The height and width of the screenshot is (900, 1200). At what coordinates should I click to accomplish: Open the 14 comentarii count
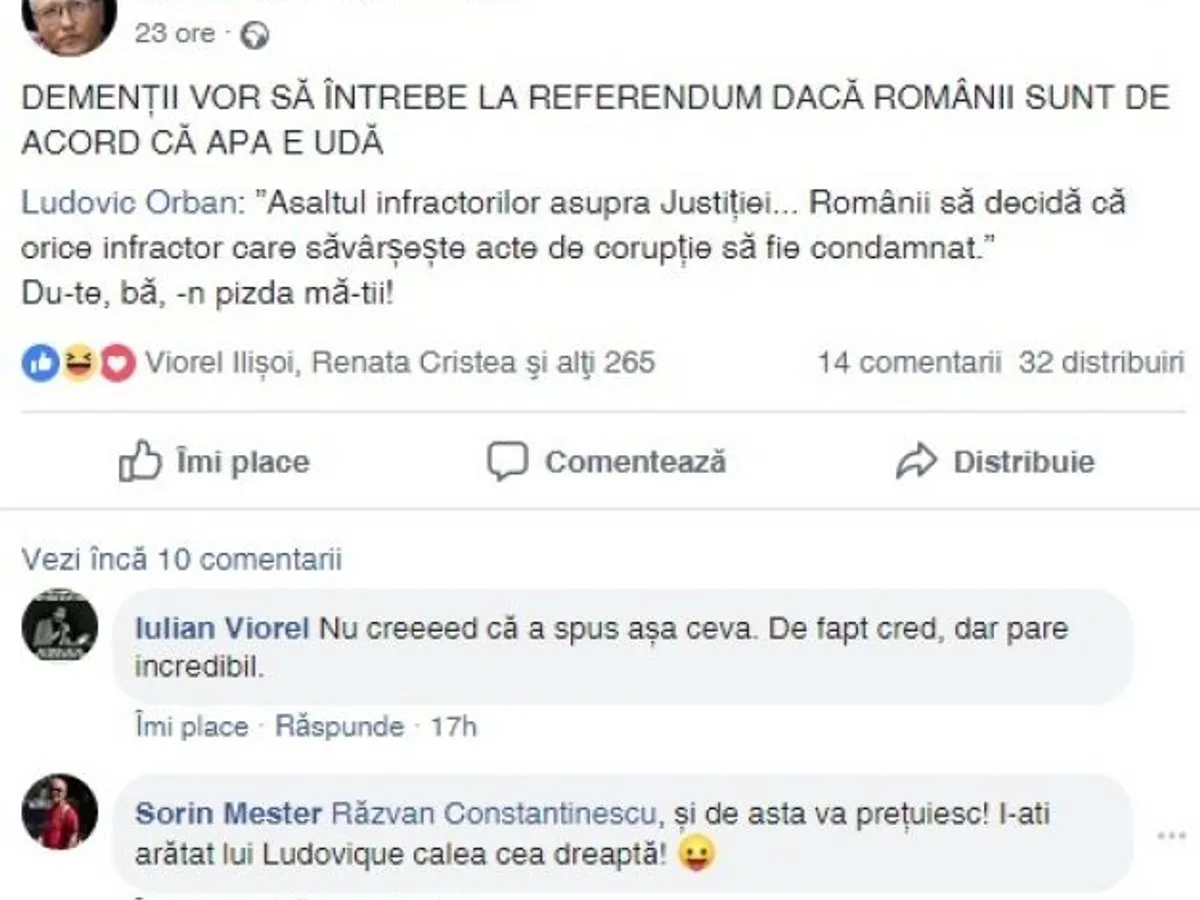click(908, 362)
